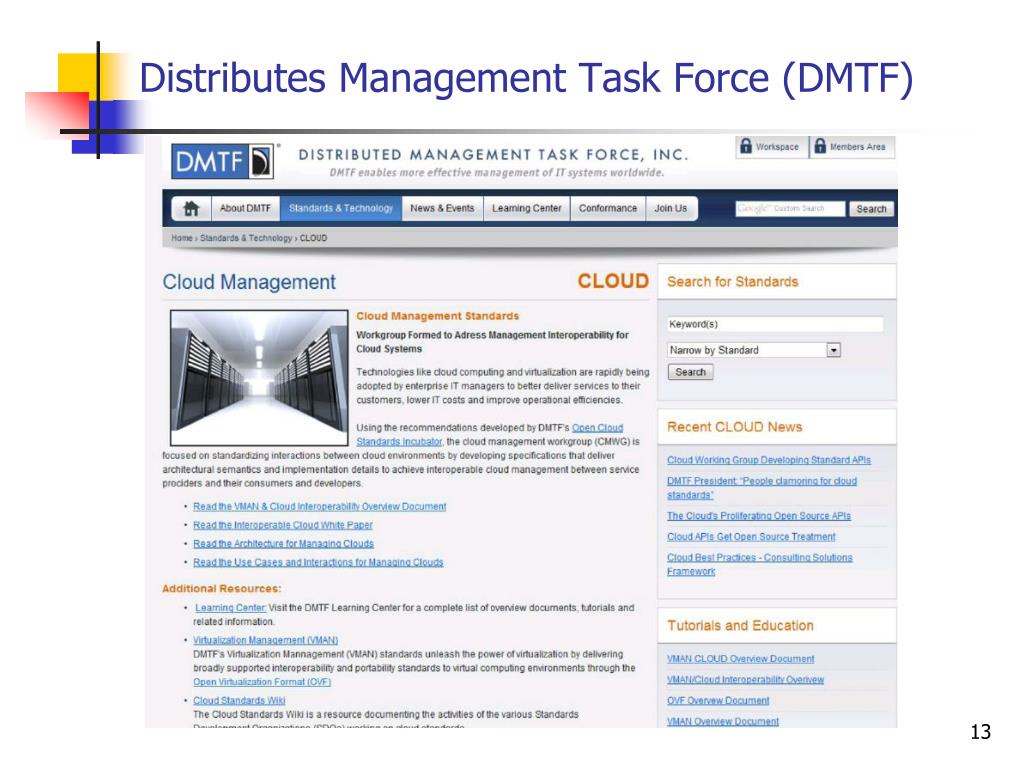This screenshot has height=768, width=1024.
Task: Open Read the Architecture for Managing Clouds
Action: pos(283,543)
